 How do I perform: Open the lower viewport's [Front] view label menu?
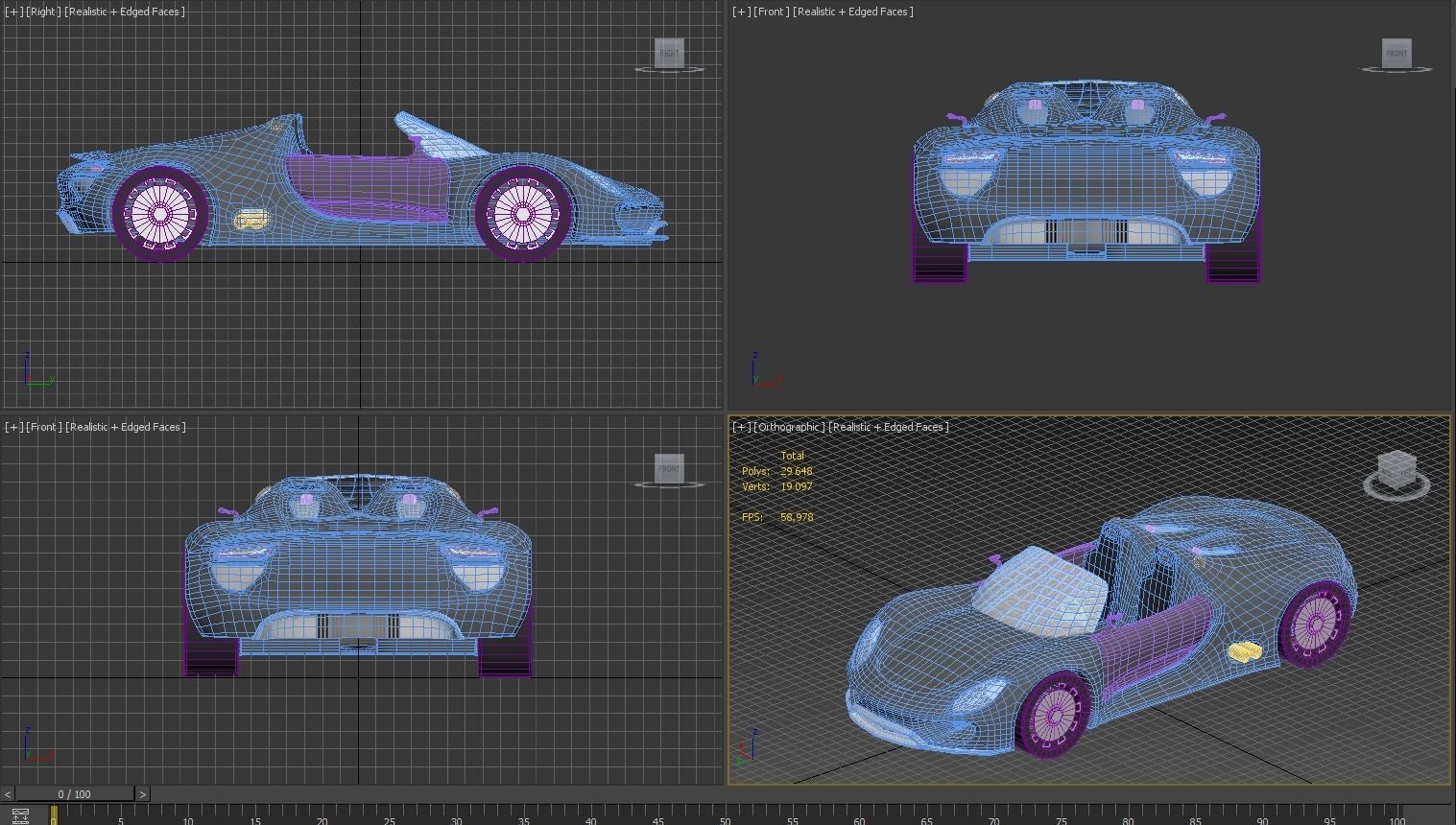44,427
